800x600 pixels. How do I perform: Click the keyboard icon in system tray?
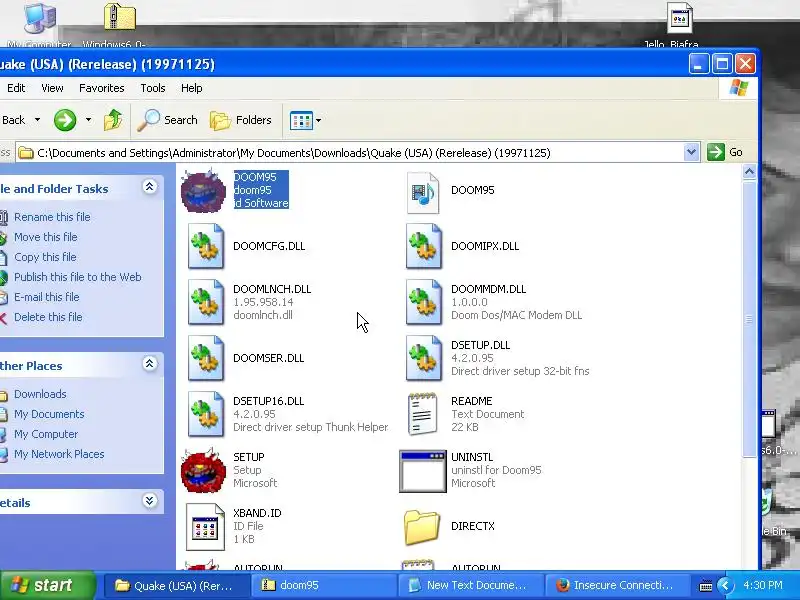706,586
